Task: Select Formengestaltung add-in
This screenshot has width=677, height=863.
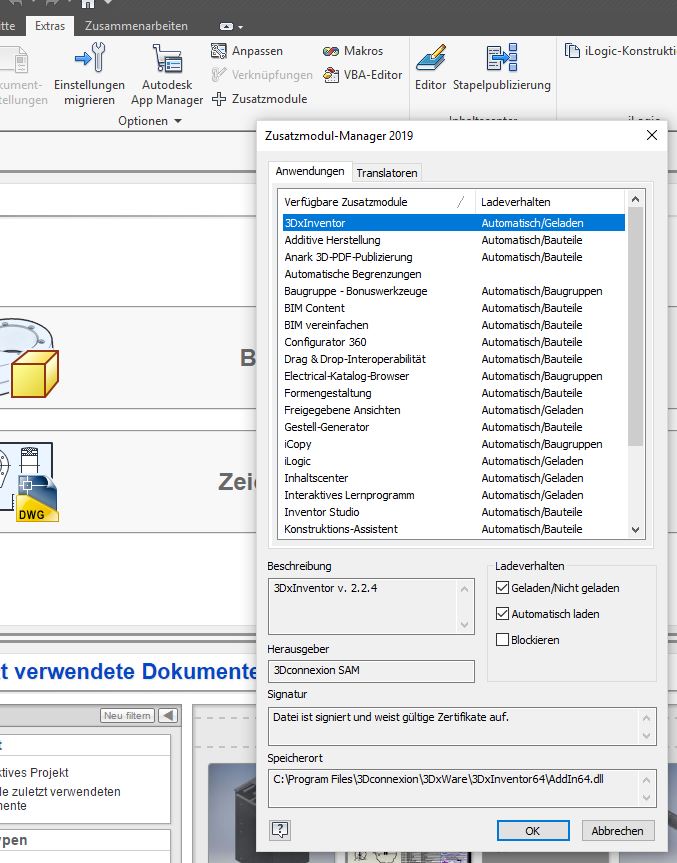Action: [454, 393]
